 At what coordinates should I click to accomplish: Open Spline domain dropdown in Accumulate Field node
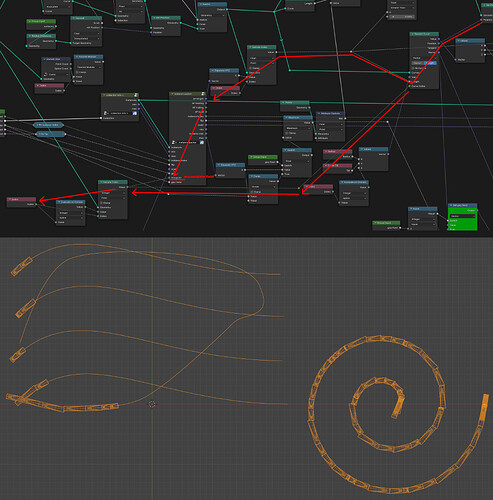tap(354, 198)
